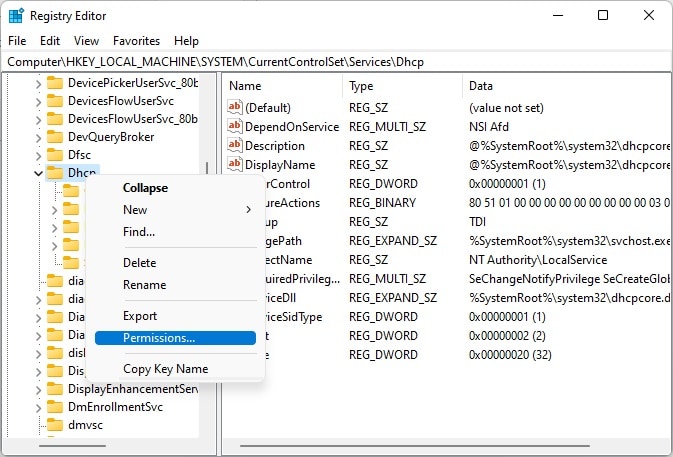The image size is (673, 457).
Task: Select the DisplayName value name
Action: tap(280, 165)
